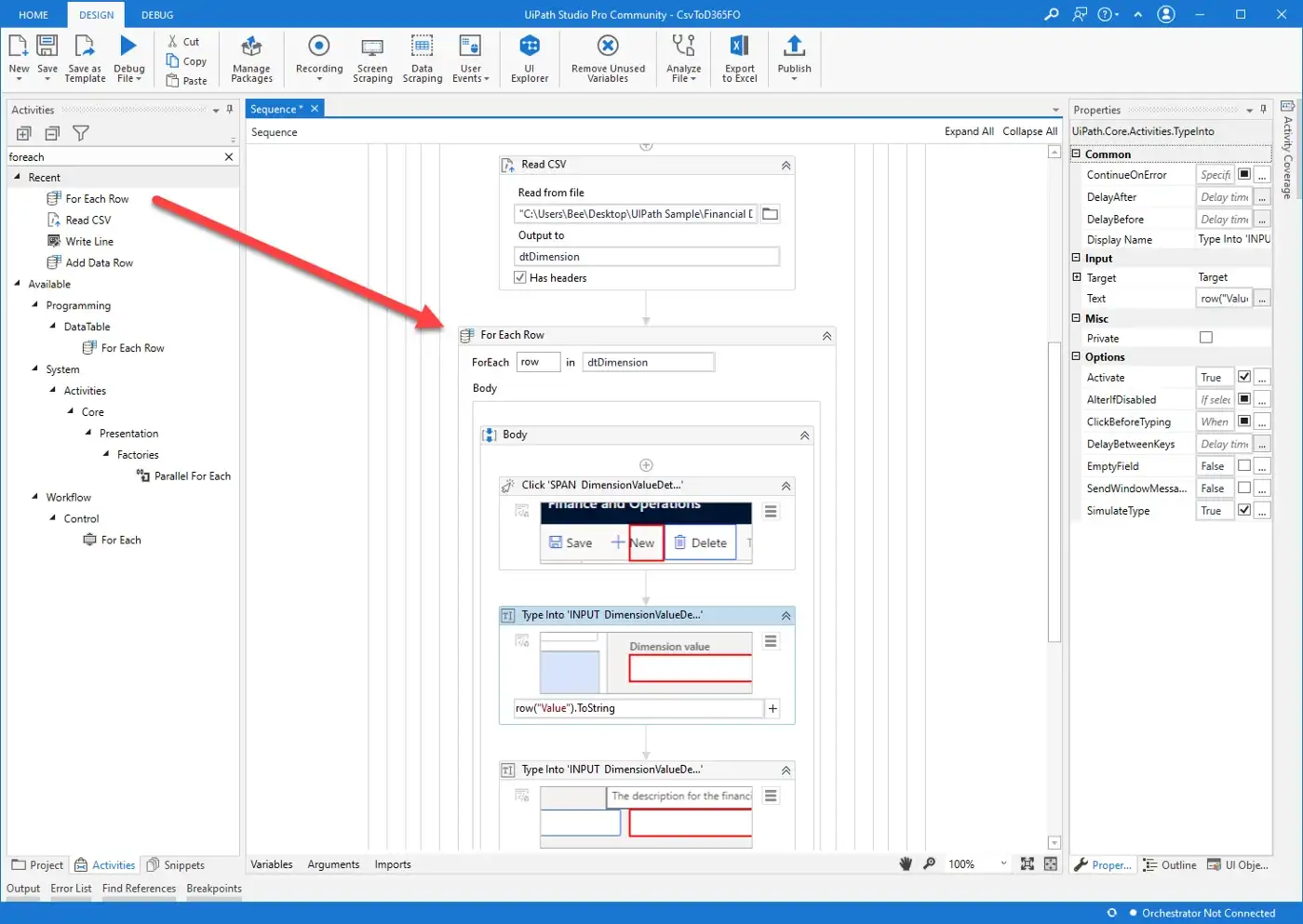Switch to the Snippets tab

tap(176, 865)
